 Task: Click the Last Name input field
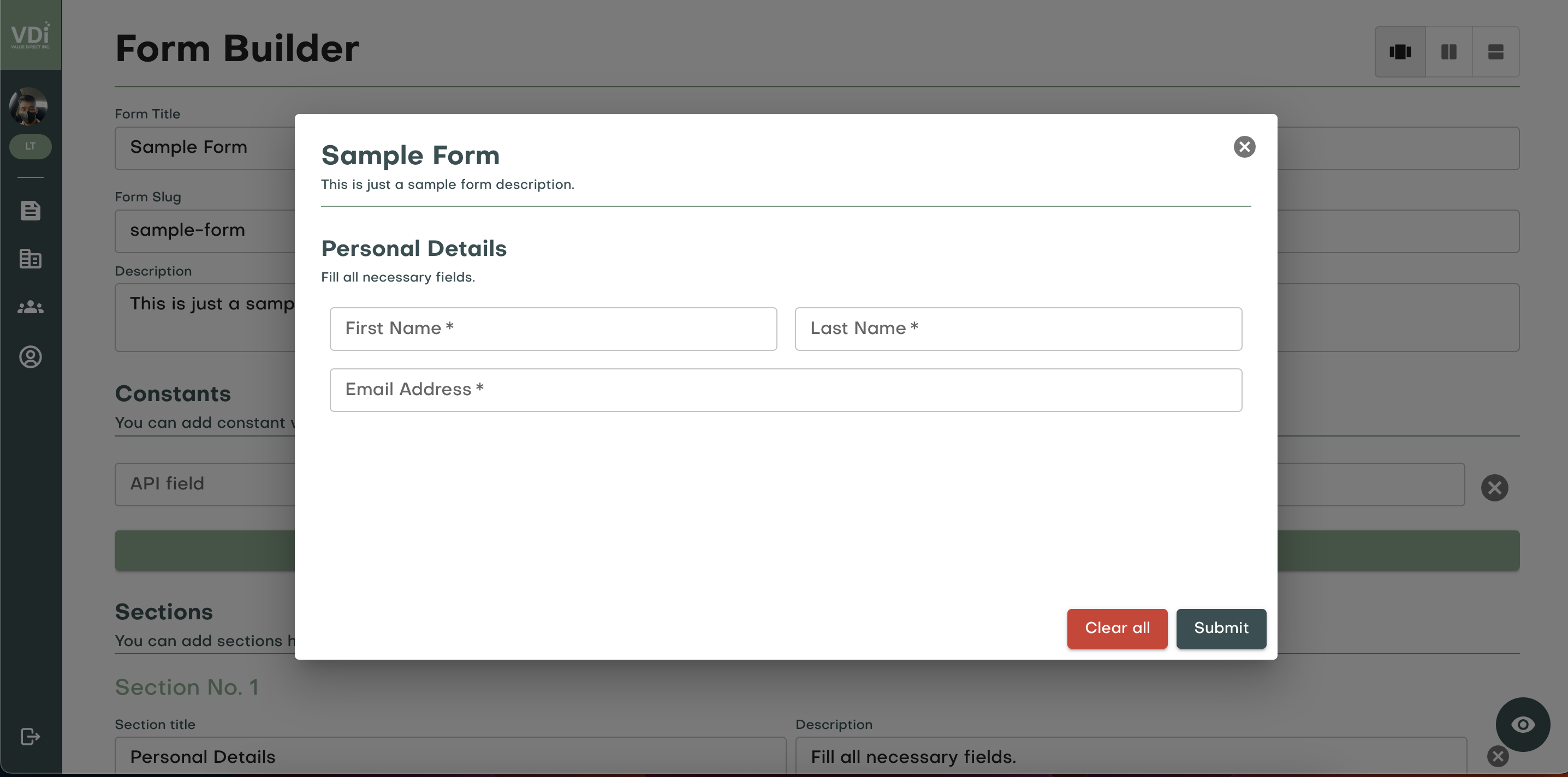pos(1018,328)
